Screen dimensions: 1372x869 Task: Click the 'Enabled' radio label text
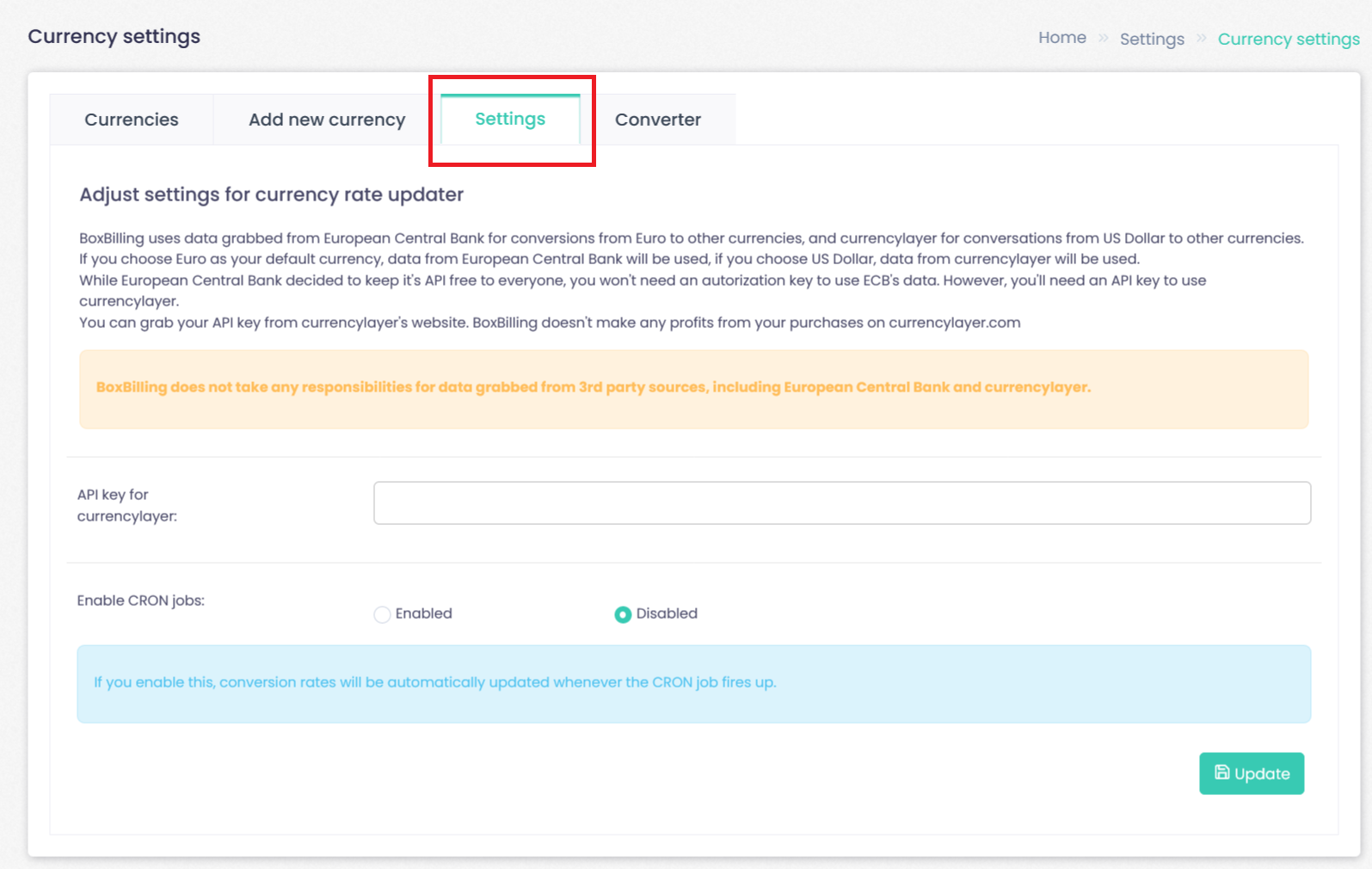pyautogui.click(x=424, y=613)
